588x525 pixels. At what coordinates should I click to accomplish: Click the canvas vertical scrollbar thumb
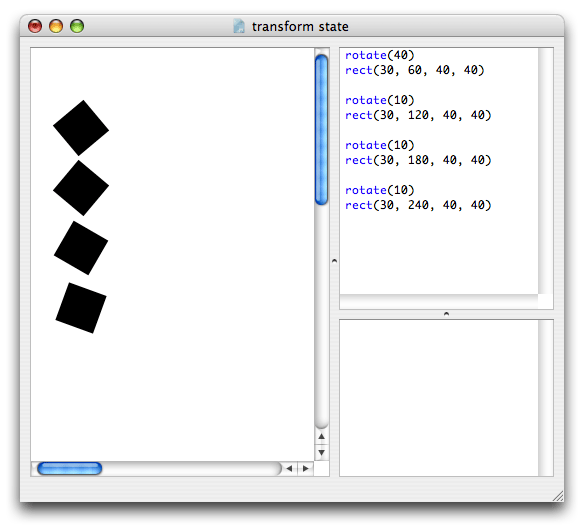(x=321, y=130)
